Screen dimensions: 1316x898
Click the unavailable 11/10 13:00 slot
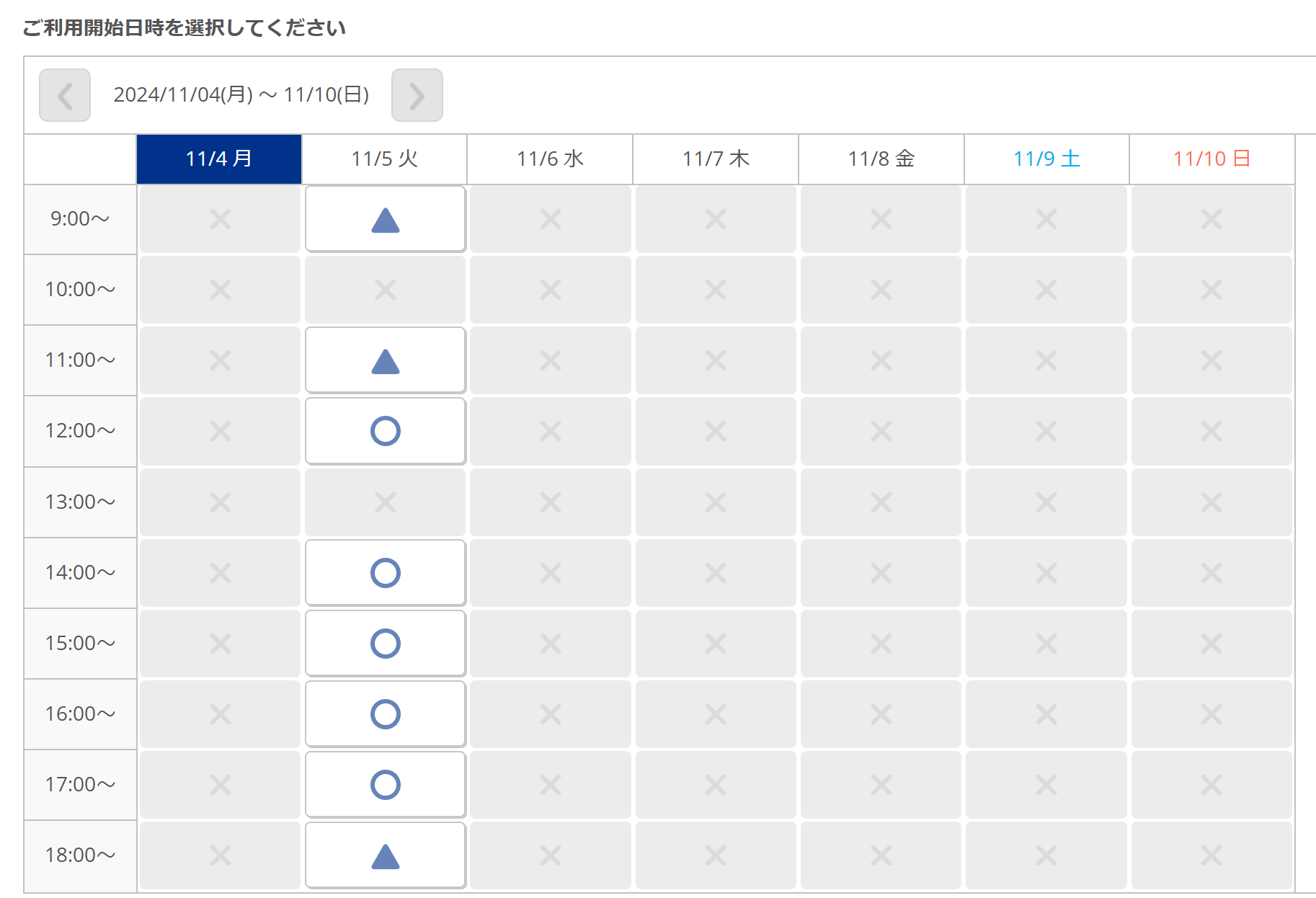click(x=1211, y=502)
